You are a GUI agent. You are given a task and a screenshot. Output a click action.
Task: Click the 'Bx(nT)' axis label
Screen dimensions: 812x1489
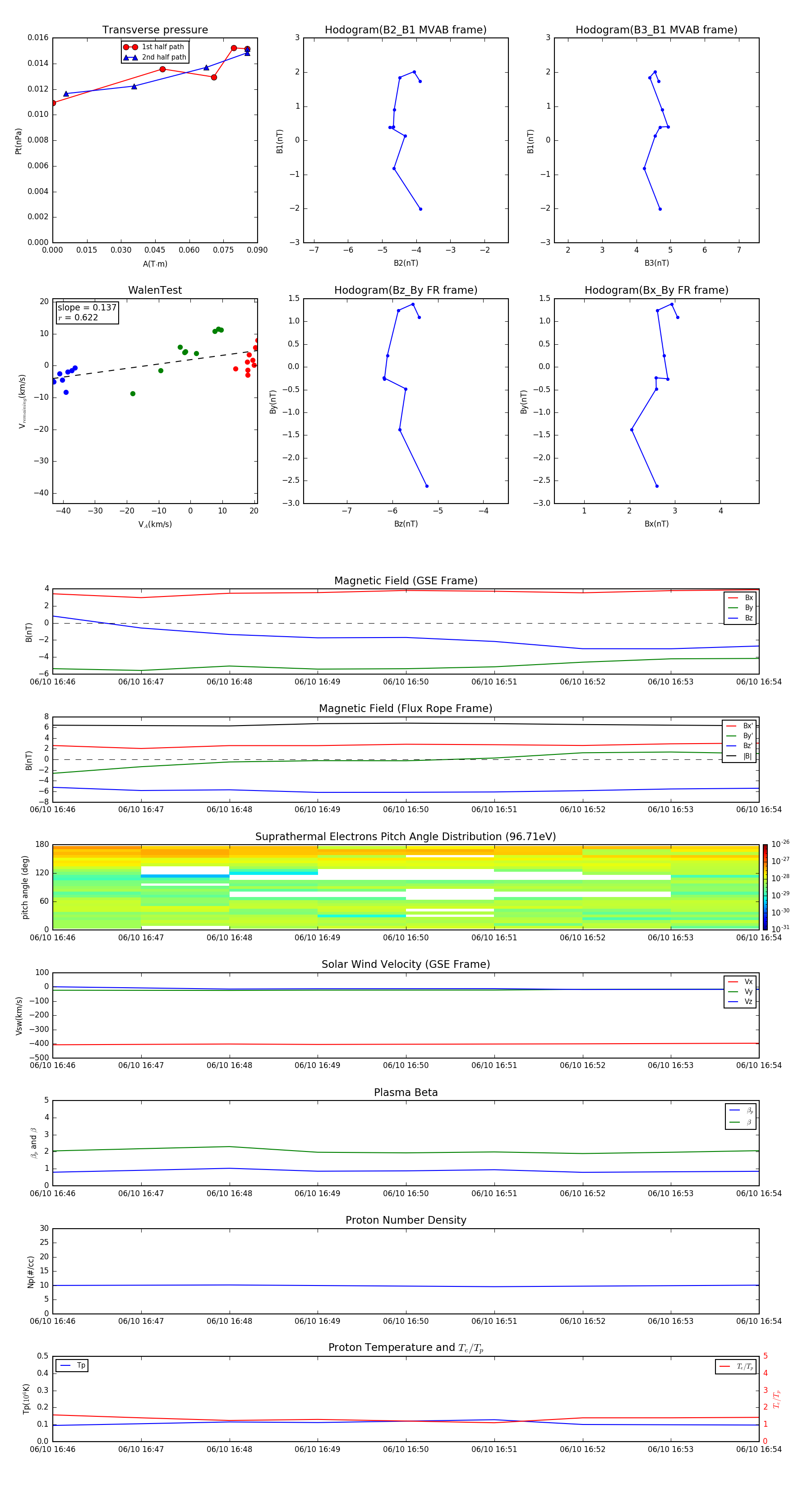pyautogui.click(x=656, y=524)
